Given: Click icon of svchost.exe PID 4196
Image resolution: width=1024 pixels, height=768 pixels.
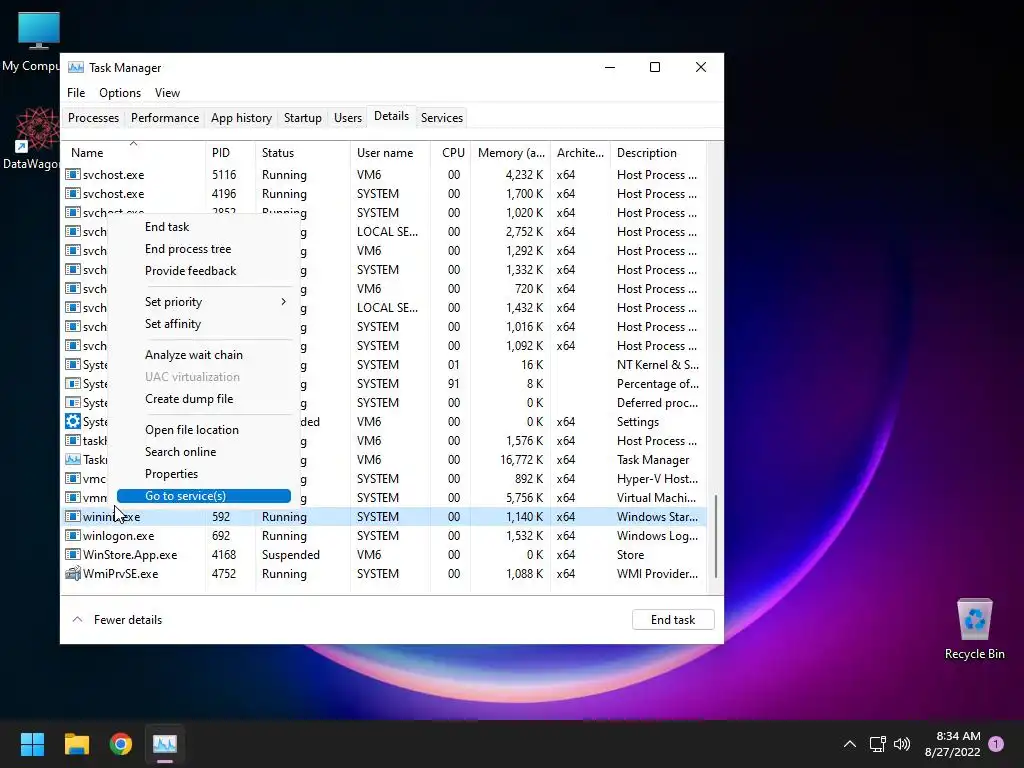Looking at the screenshot, I should tap(73, 193).
